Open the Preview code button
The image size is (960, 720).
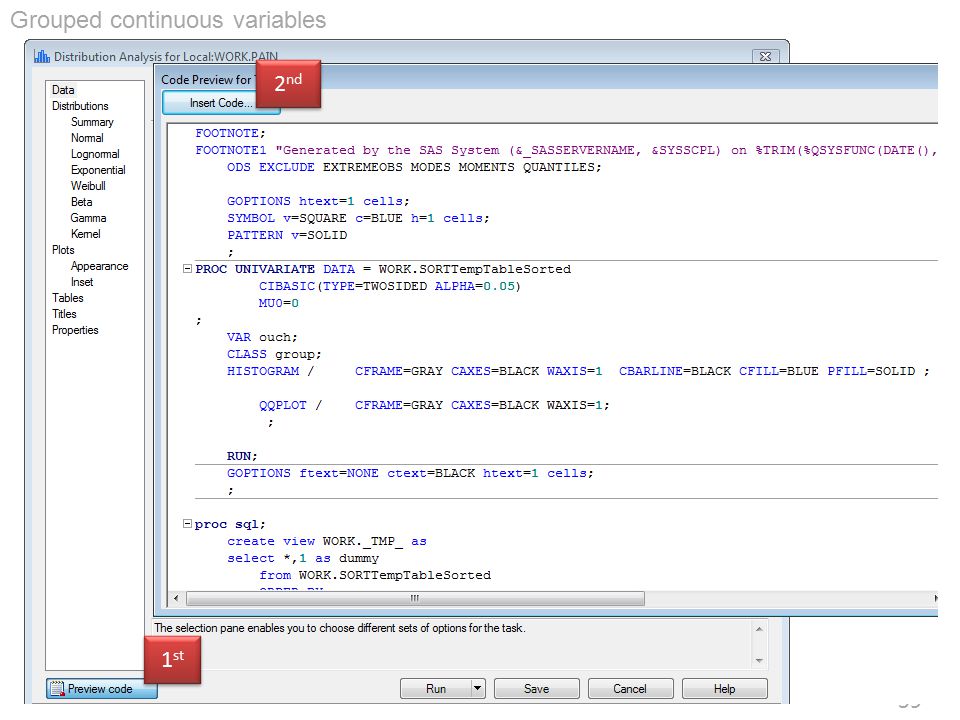[x=101, y=689]
